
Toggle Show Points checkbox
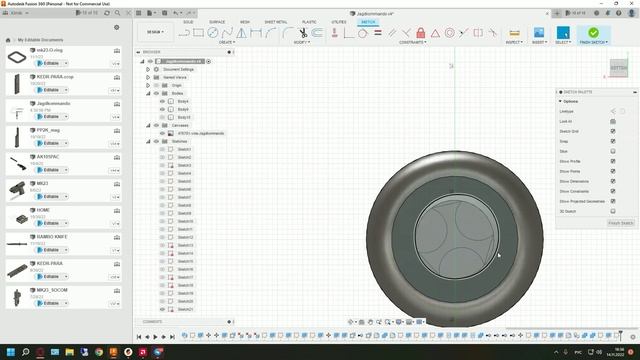(x=613, y=171)
